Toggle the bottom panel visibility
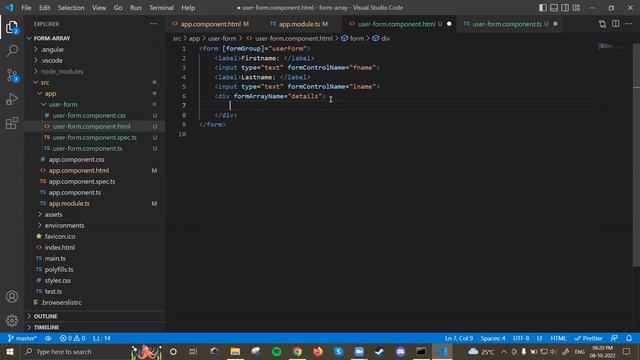 click(554, 8)
